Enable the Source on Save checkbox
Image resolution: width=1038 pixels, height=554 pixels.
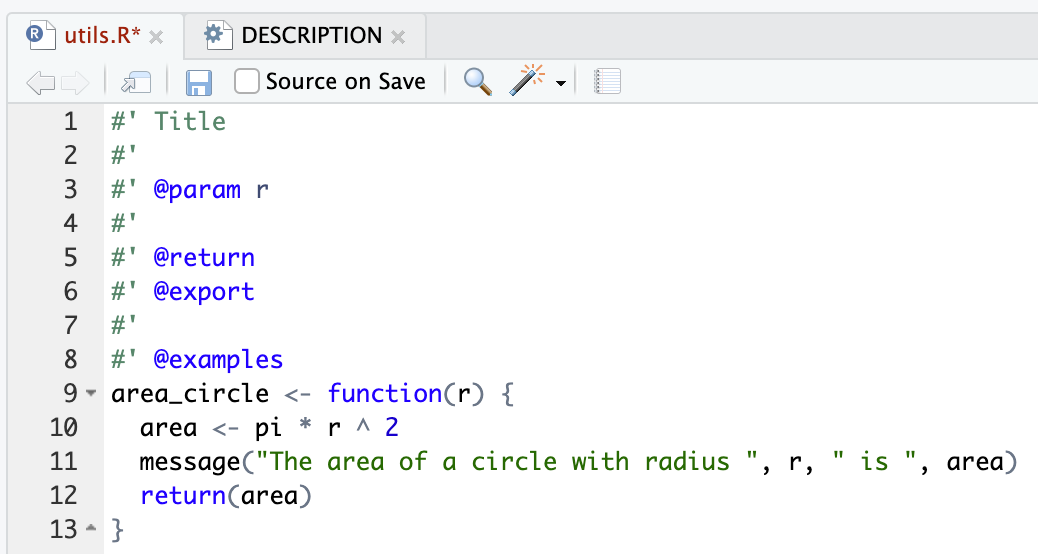(x=247, y=82)
